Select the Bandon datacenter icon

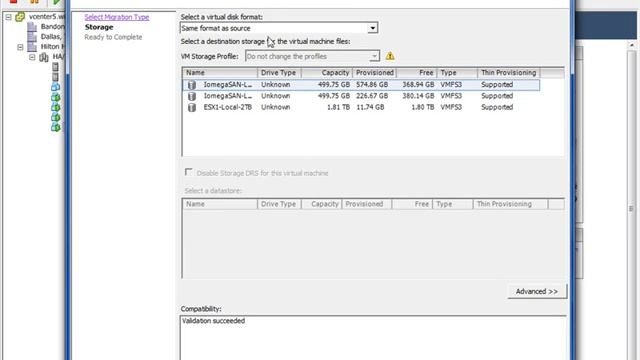click(x=32, y=27)
